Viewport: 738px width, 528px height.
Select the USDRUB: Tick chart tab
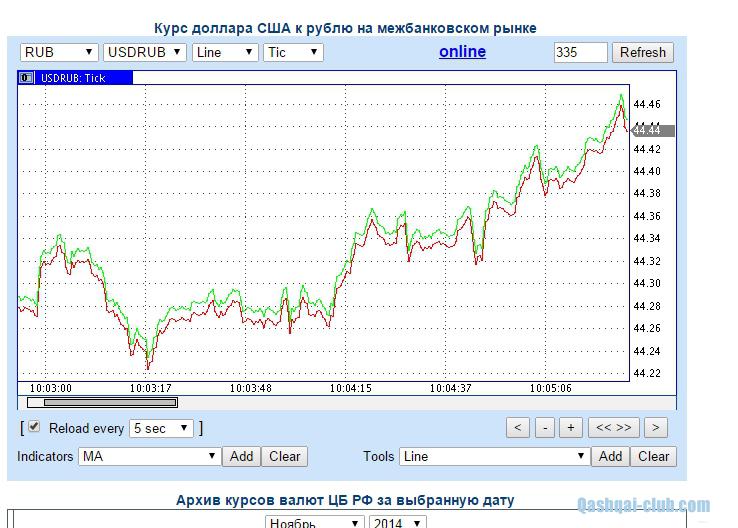(74, 78)
